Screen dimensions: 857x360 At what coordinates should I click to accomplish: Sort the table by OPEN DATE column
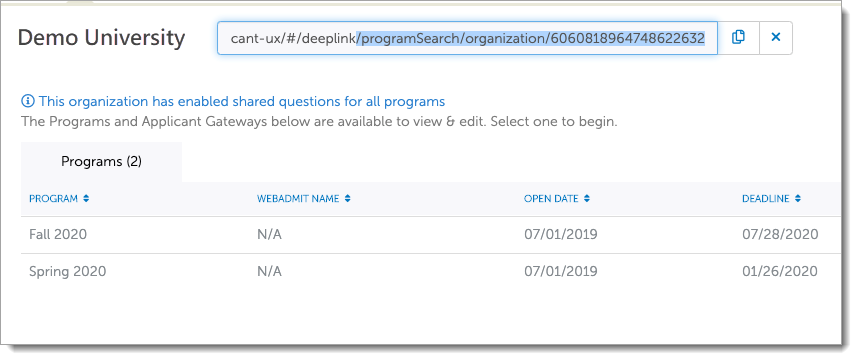(x=557, y=199)
